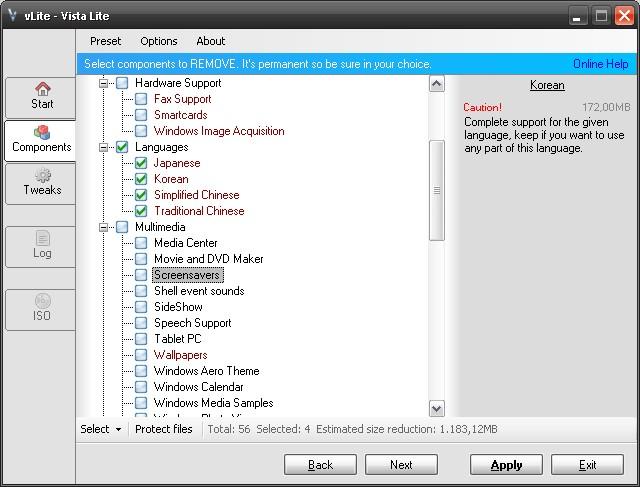Check the Windows Image Acquisition checkbox
Screen dimensions: 640x487
click(x=141, y=131)
